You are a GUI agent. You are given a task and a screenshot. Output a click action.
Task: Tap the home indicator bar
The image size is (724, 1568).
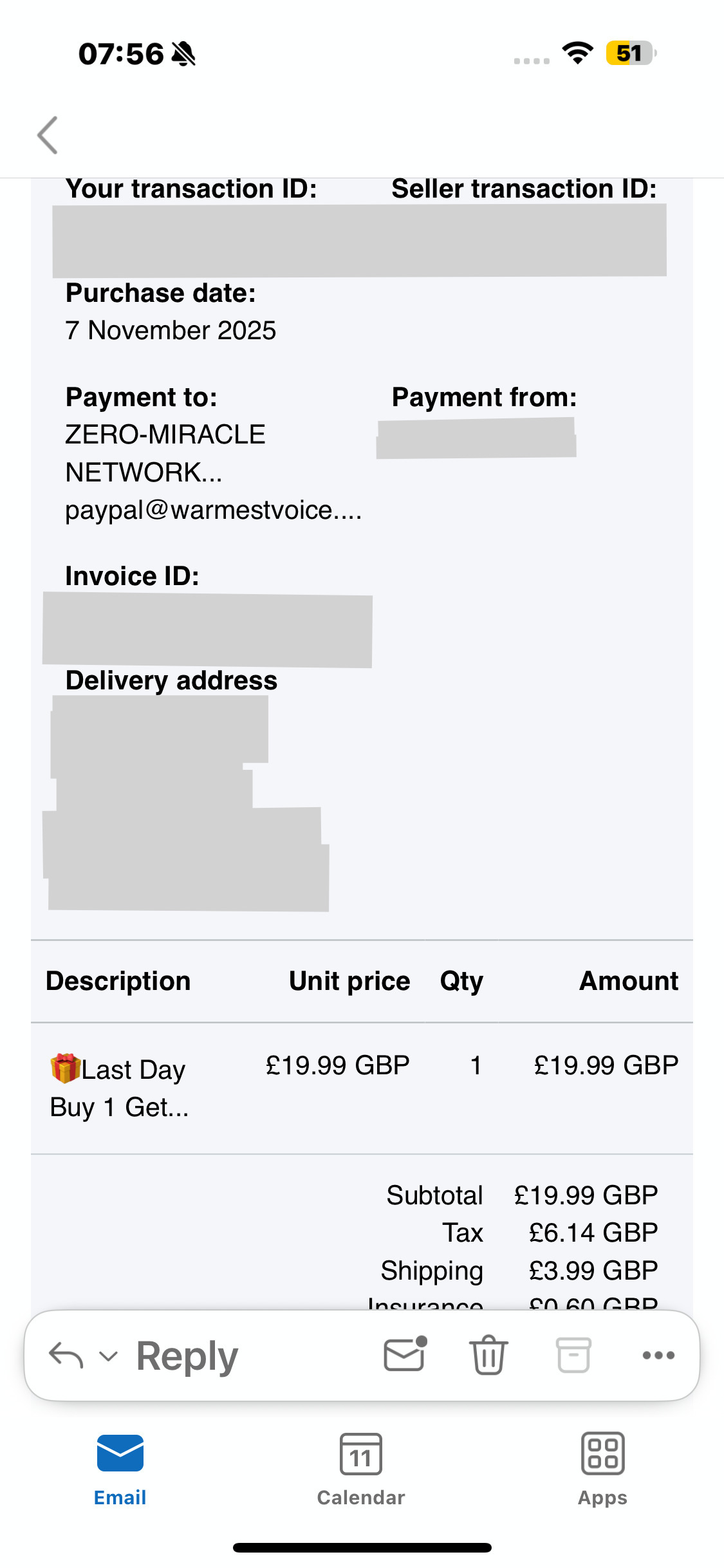tap(362, 1547)
